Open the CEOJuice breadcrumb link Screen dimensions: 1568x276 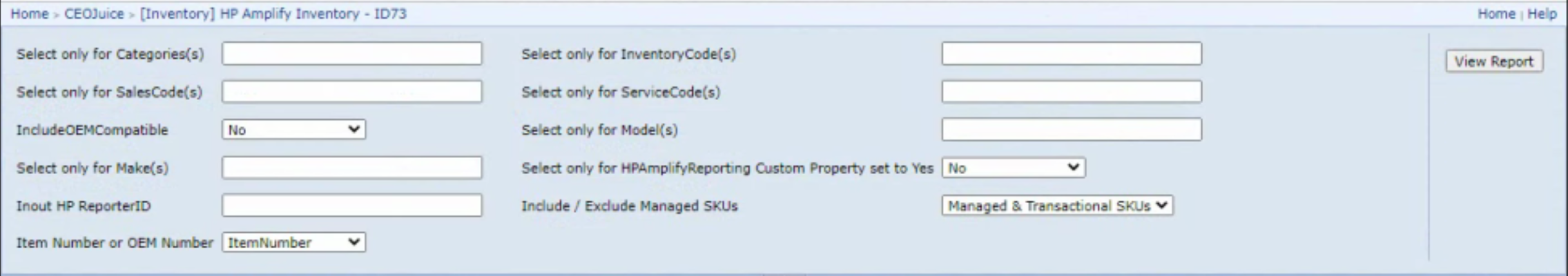(93, 14)
